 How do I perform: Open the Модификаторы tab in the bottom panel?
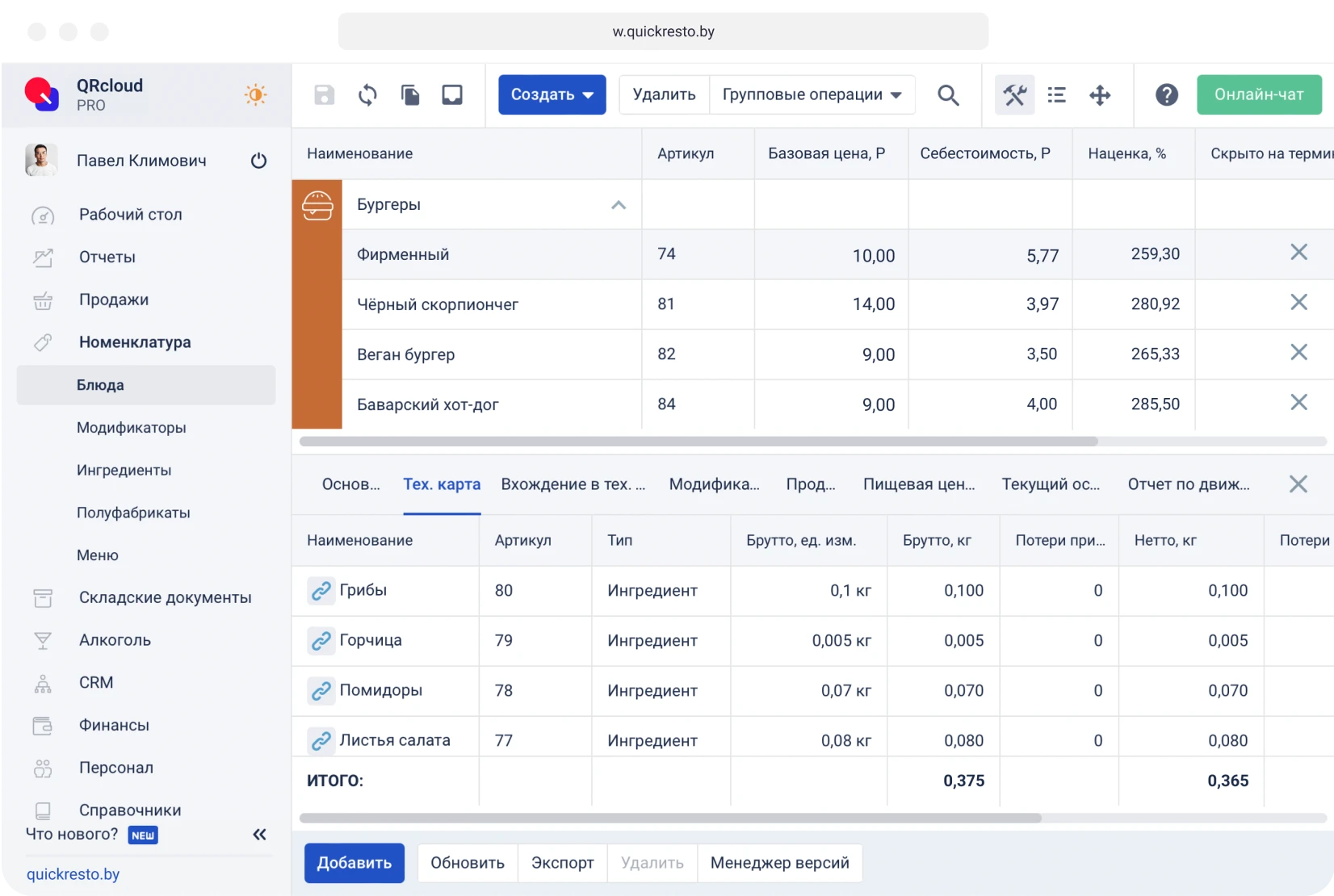tap(714, 484)
